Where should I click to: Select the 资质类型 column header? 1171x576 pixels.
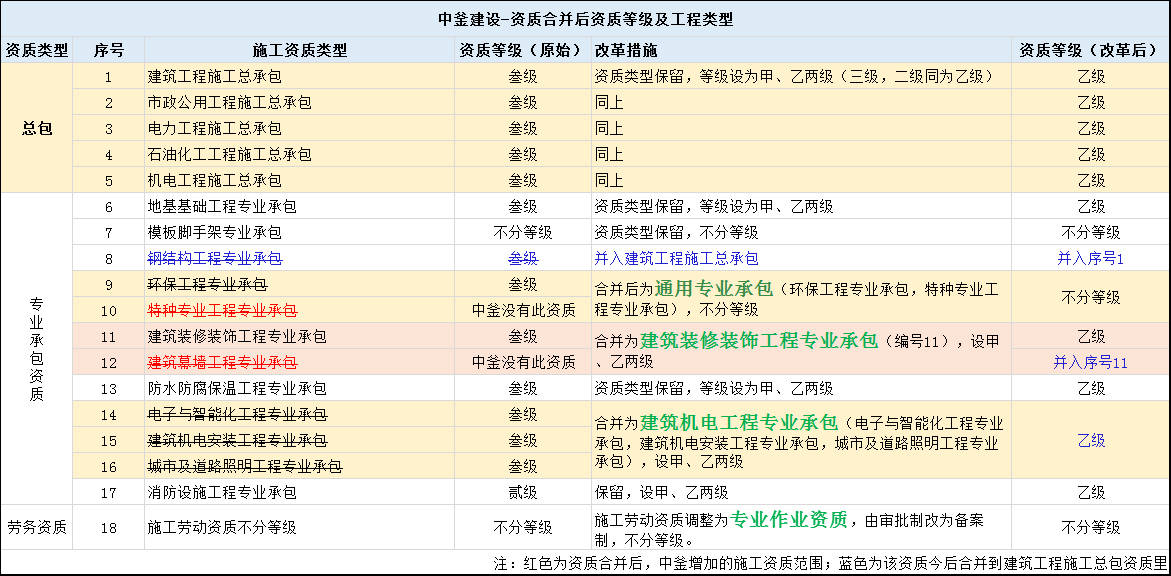[x=37, y=50]
